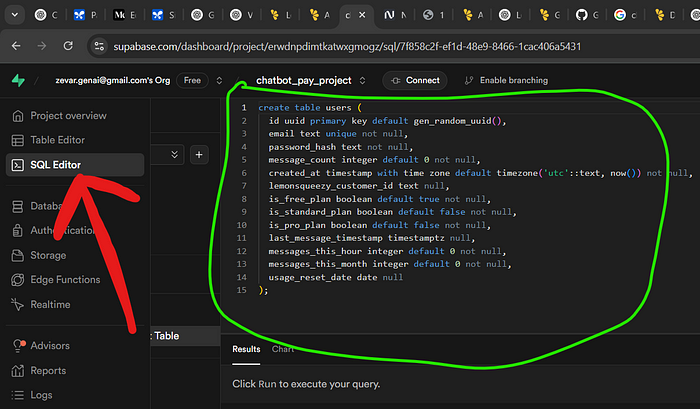This screenshot has height=409, width=700.
Task: Expand the organization switcher chevrons
Action: (x=219, y=80)
